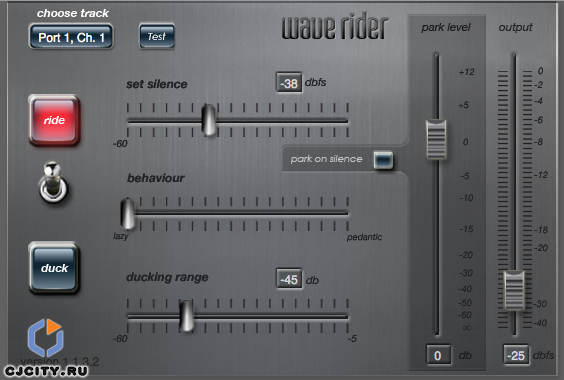The width and height of the screenshot is (564, 380).
Task: Toggle the park on silence checkbox
Action: pos(383,159)
